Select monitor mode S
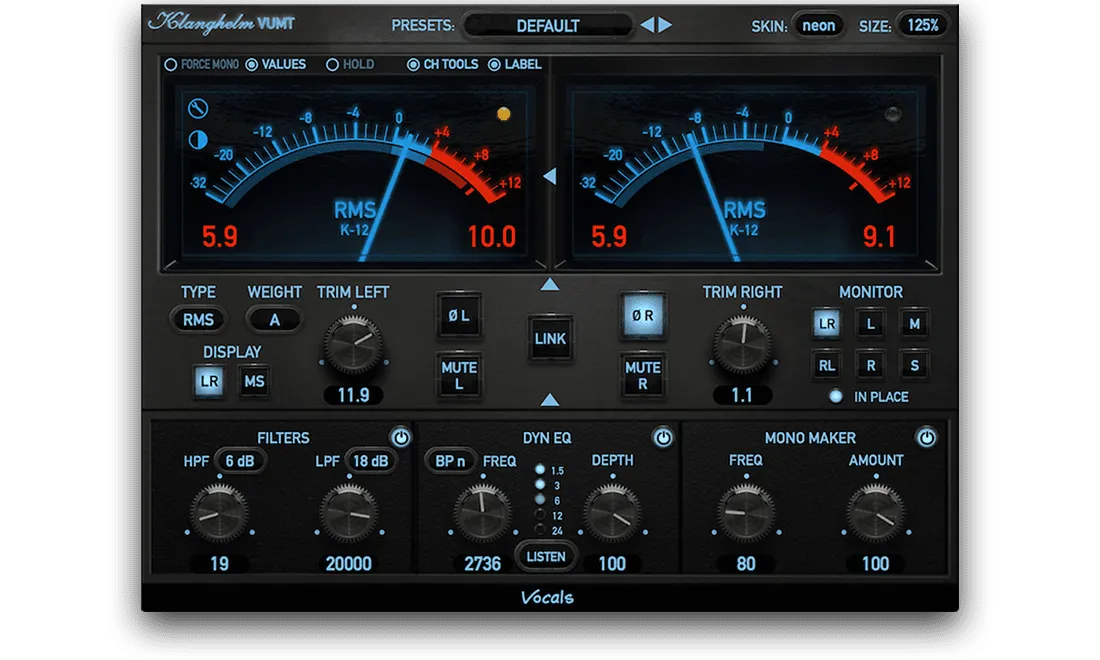The width and height of the screenshot is (1100, 660). pyautogui.click(x=914, y=365)
